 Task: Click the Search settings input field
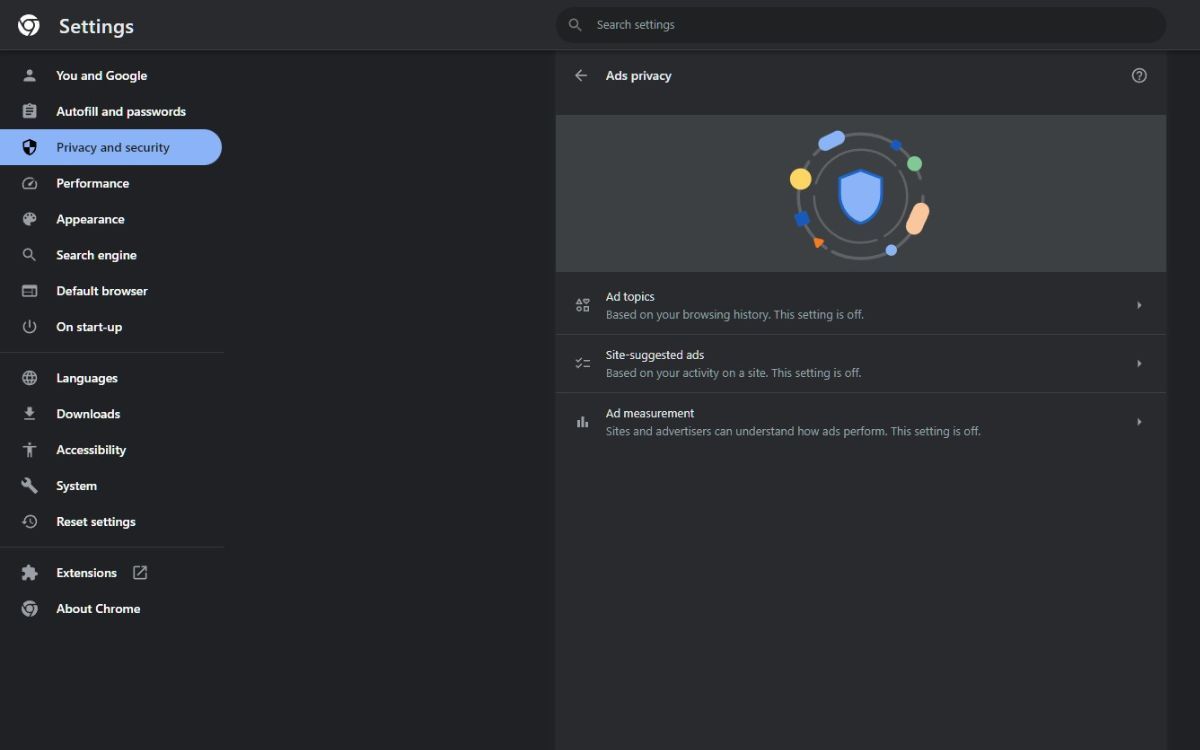pyautogui.click(x=860, y=25)
